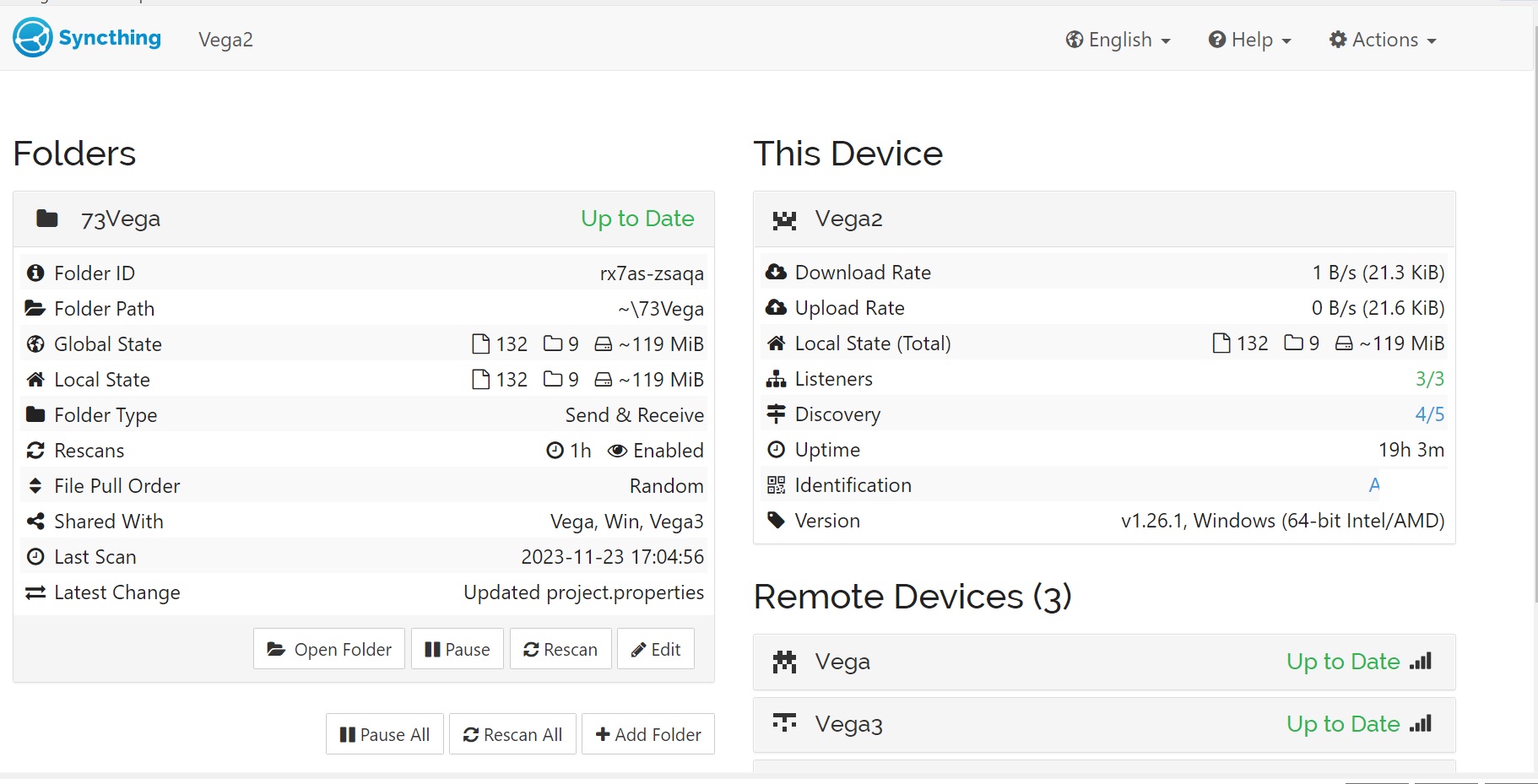
Task: Click the folder ID rx7as-zsaqa
Action: [x=652, y=273]
